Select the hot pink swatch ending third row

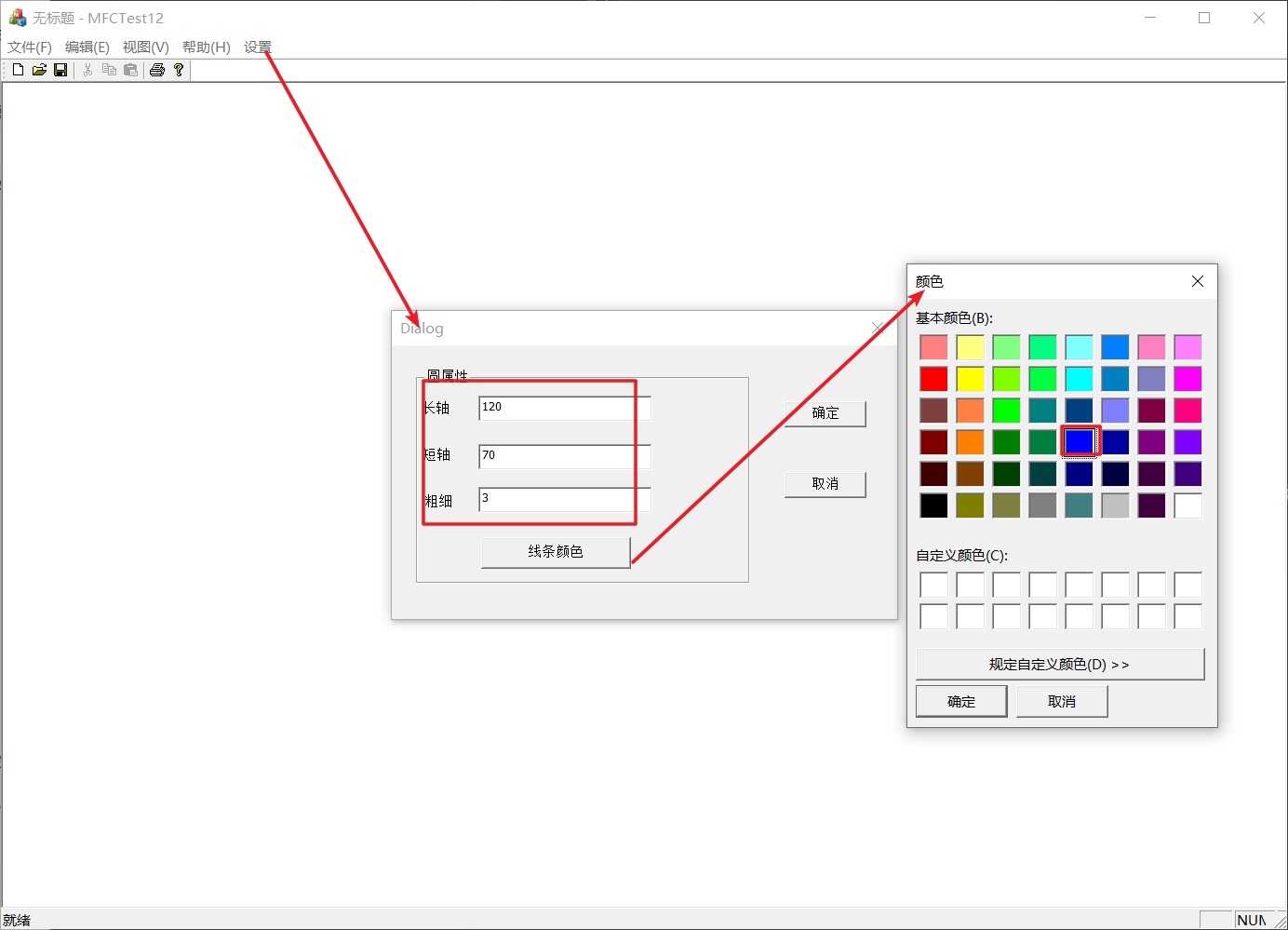[1188, 411]
